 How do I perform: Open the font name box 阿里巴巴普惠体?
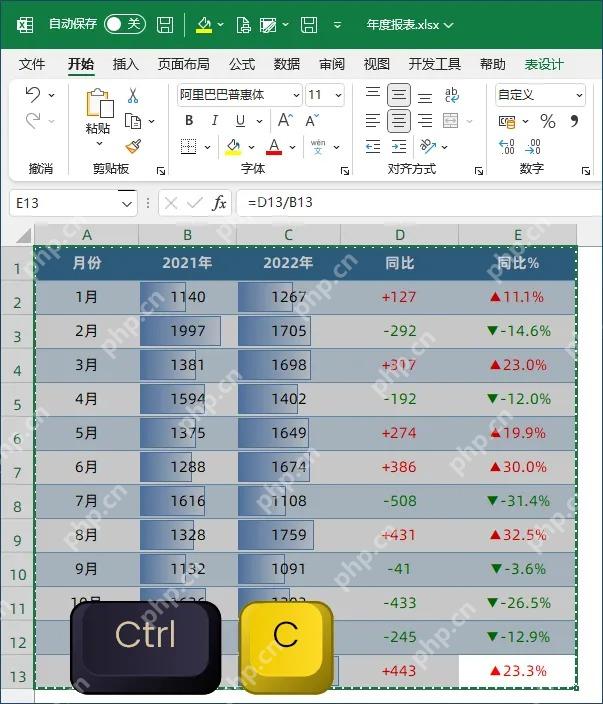pos(239,95)
